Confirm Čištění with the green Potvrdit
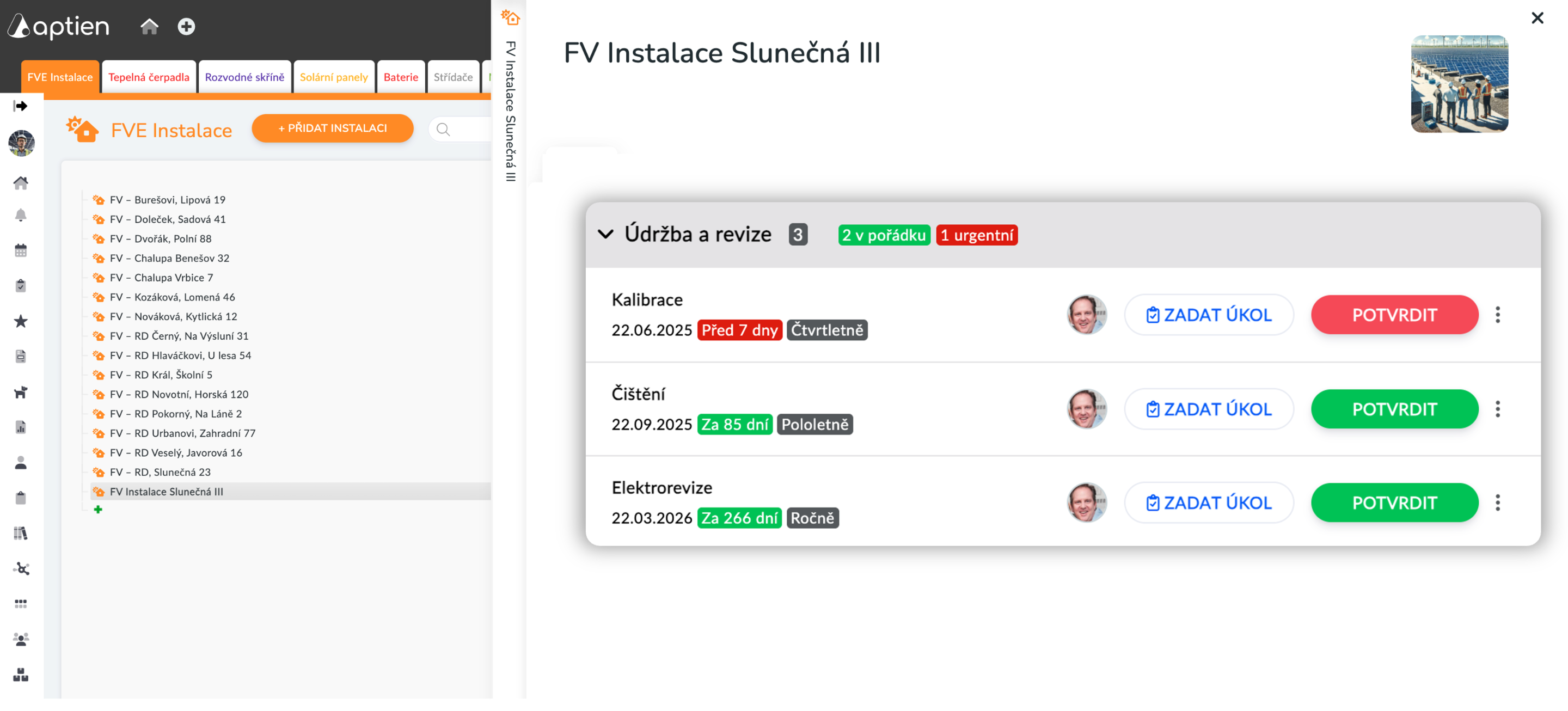 coord(1394,409)
